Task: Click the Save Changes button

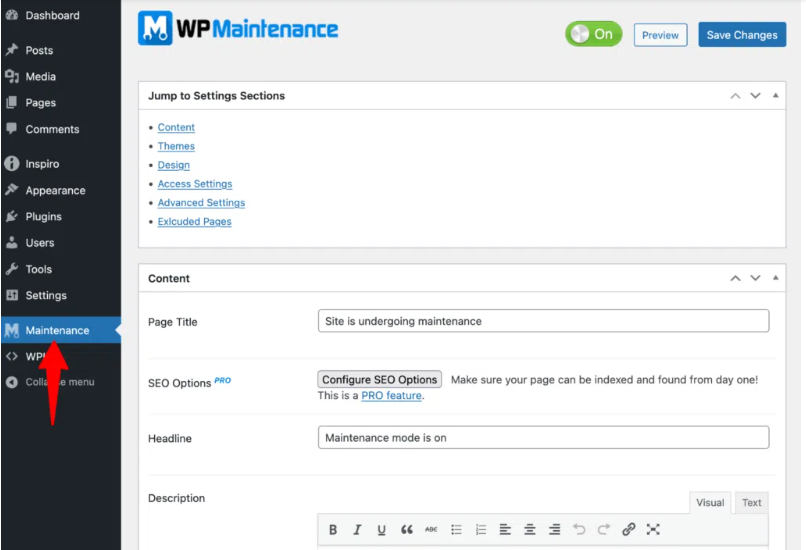Action: point(741,35)
